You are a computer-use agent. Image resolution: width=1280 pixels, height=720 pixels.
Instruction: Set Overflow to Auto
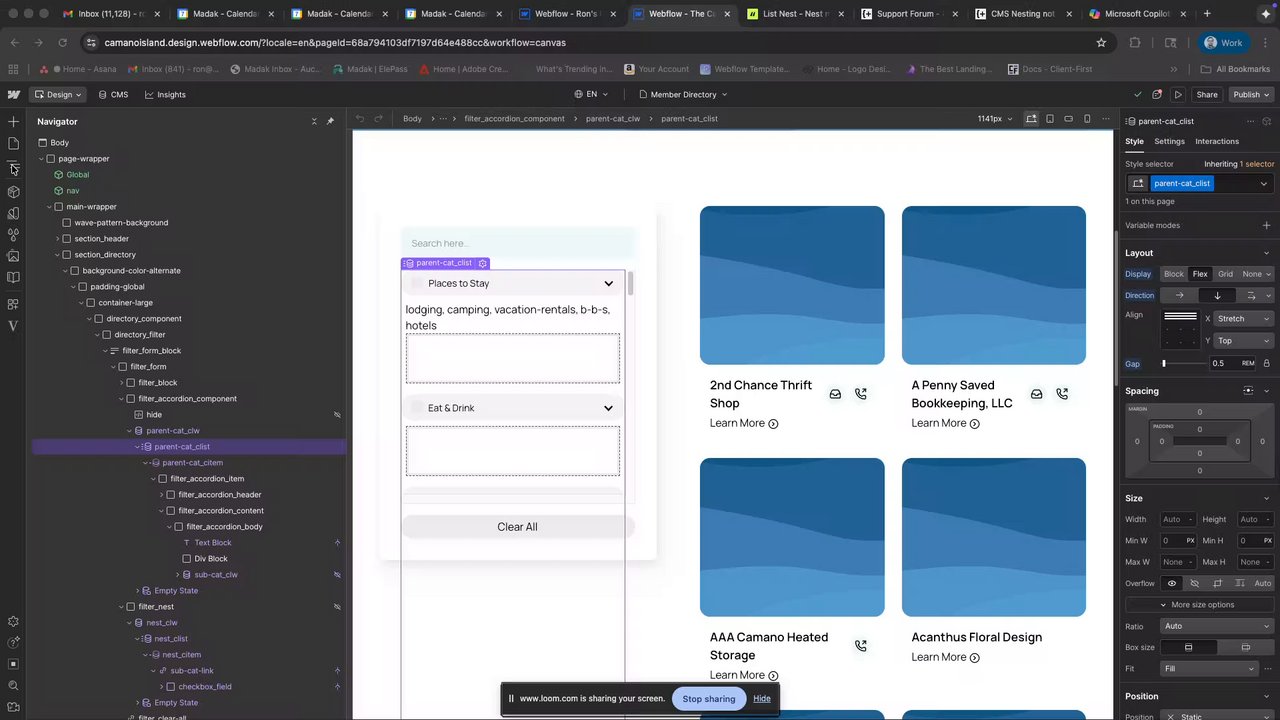pyautogui.click(x=1263, y=584)
